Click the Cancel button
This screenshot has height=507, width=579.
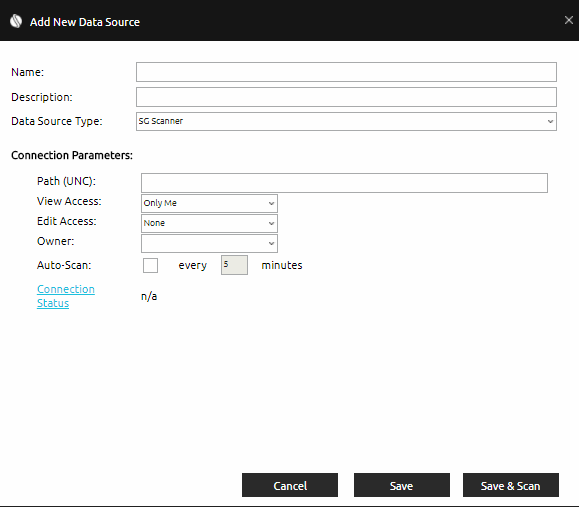click(290, 485)
